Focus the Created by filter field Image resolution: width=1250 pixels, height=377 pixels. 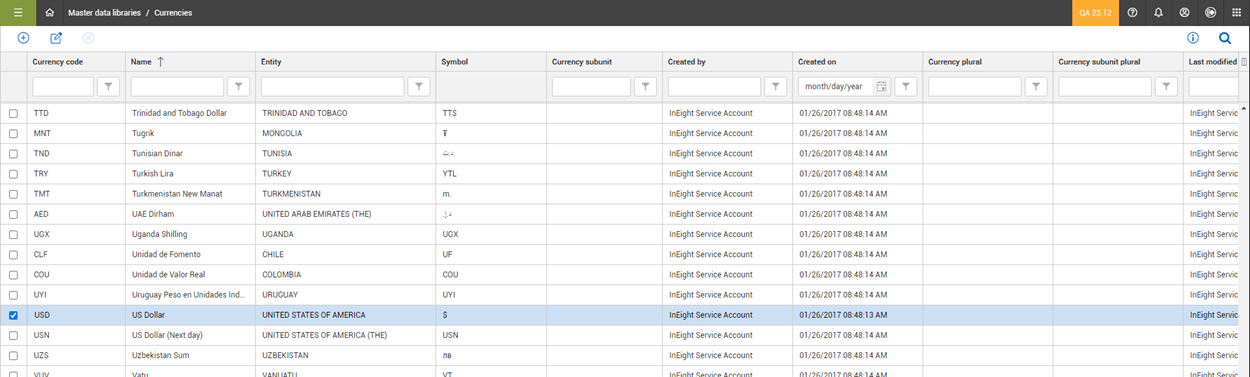714,87
